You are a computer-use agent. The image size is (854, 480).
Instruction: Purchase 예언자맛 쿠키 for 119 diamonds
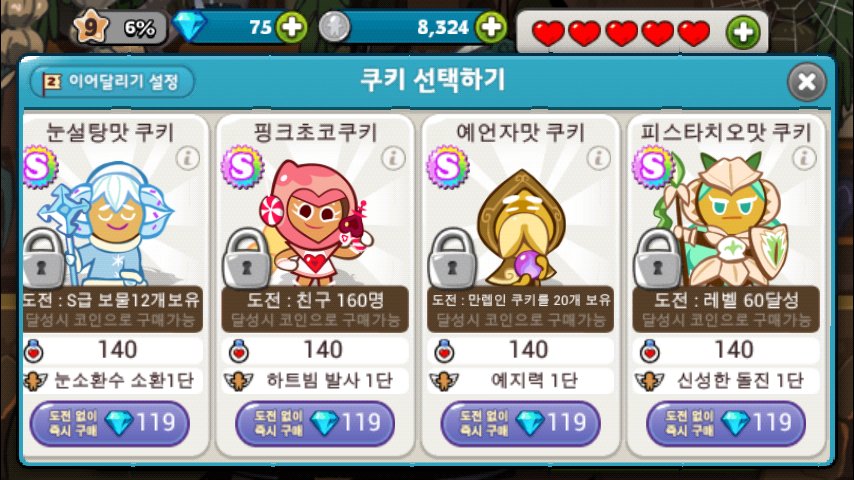click(x=520, y=423)
